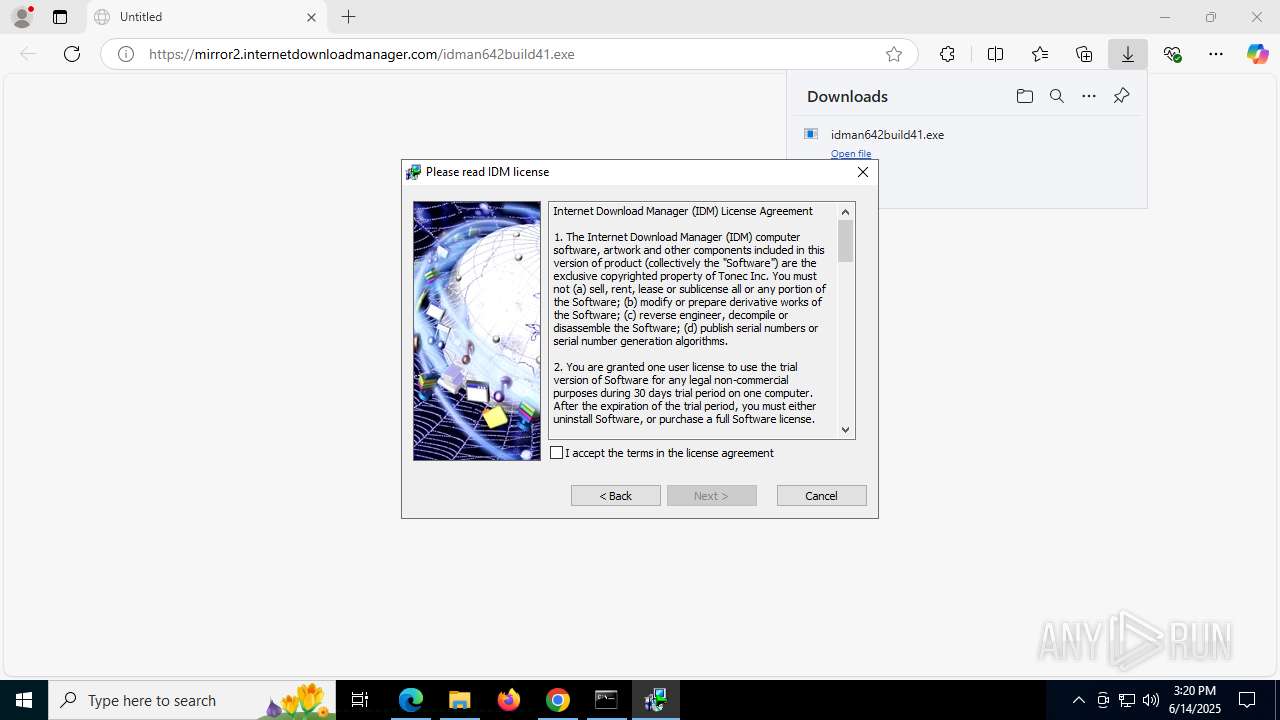Add this page to favorites star
The image size is (1280, 720).
click(894, 54)
